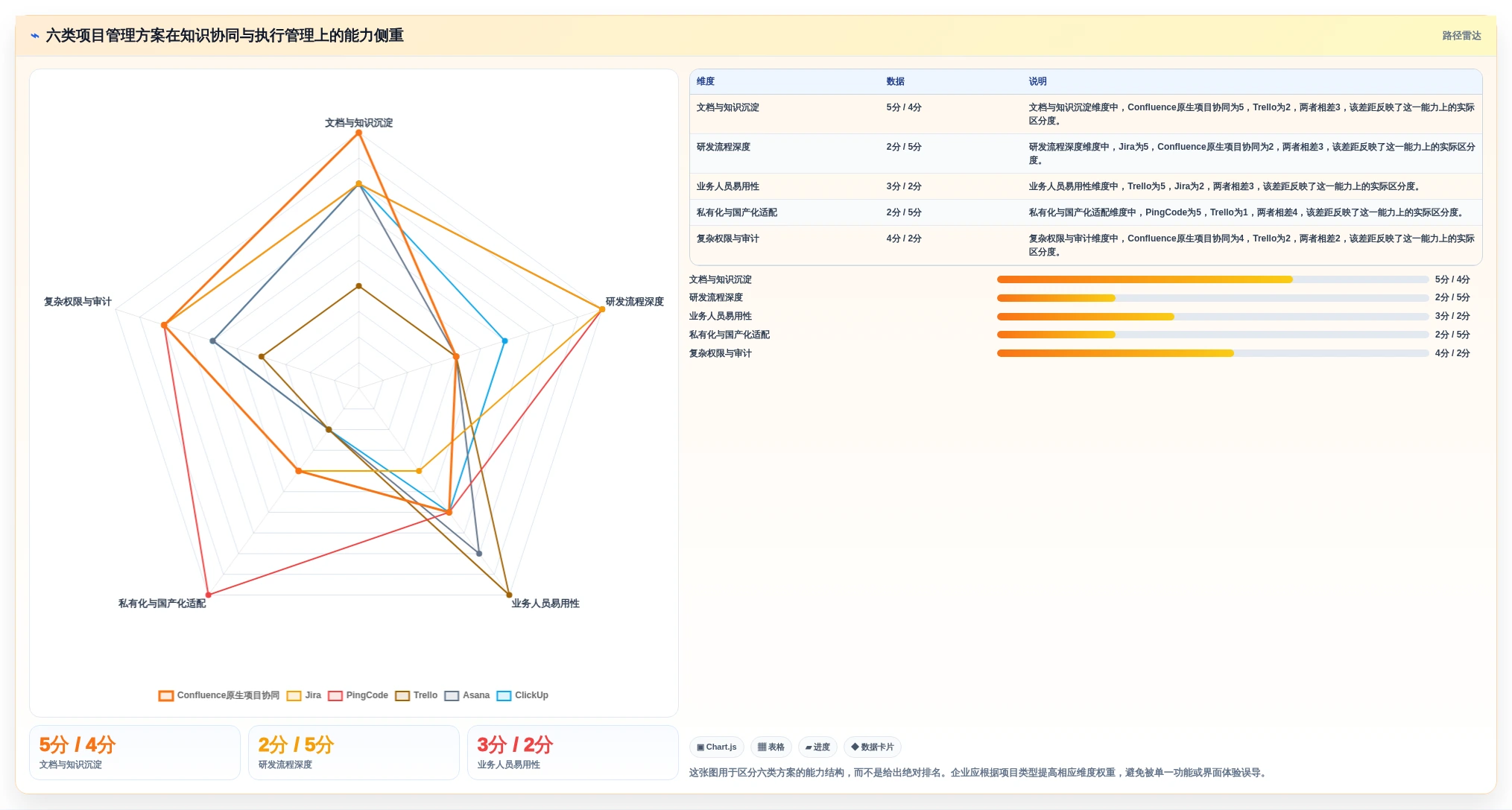Click the 文档与知识沉淀 progress bar
This screenshot has width=1512, height=810.
pos(1212,279)
